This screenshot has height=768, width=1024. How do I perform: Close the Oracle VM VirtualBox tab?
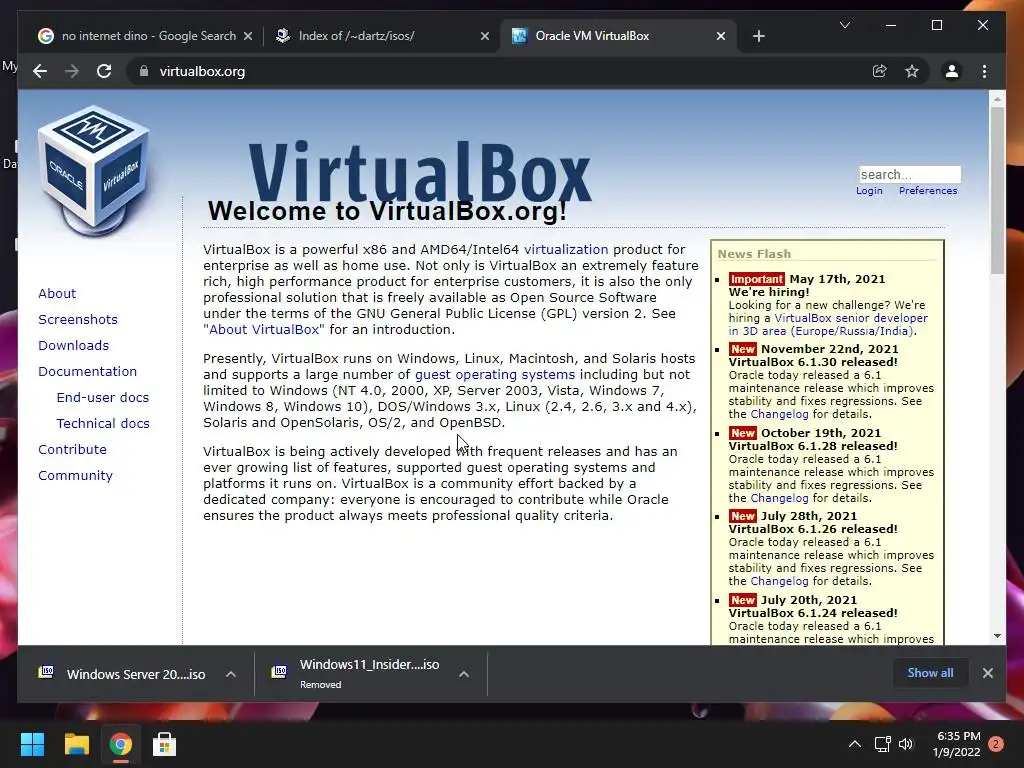(720, 36)
